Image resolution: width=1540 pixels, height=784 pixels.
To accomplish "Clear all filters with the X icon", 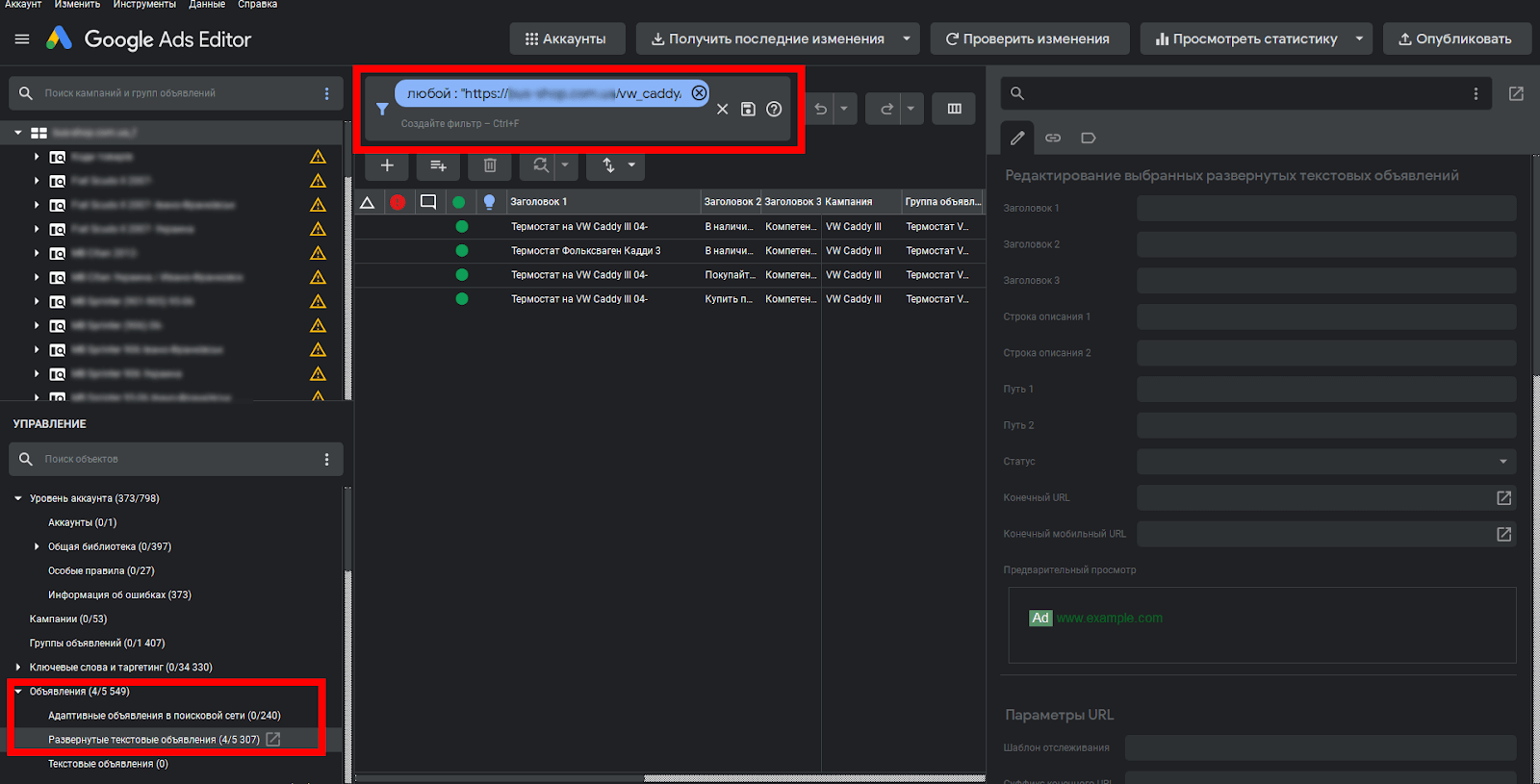I will (723, 110).
